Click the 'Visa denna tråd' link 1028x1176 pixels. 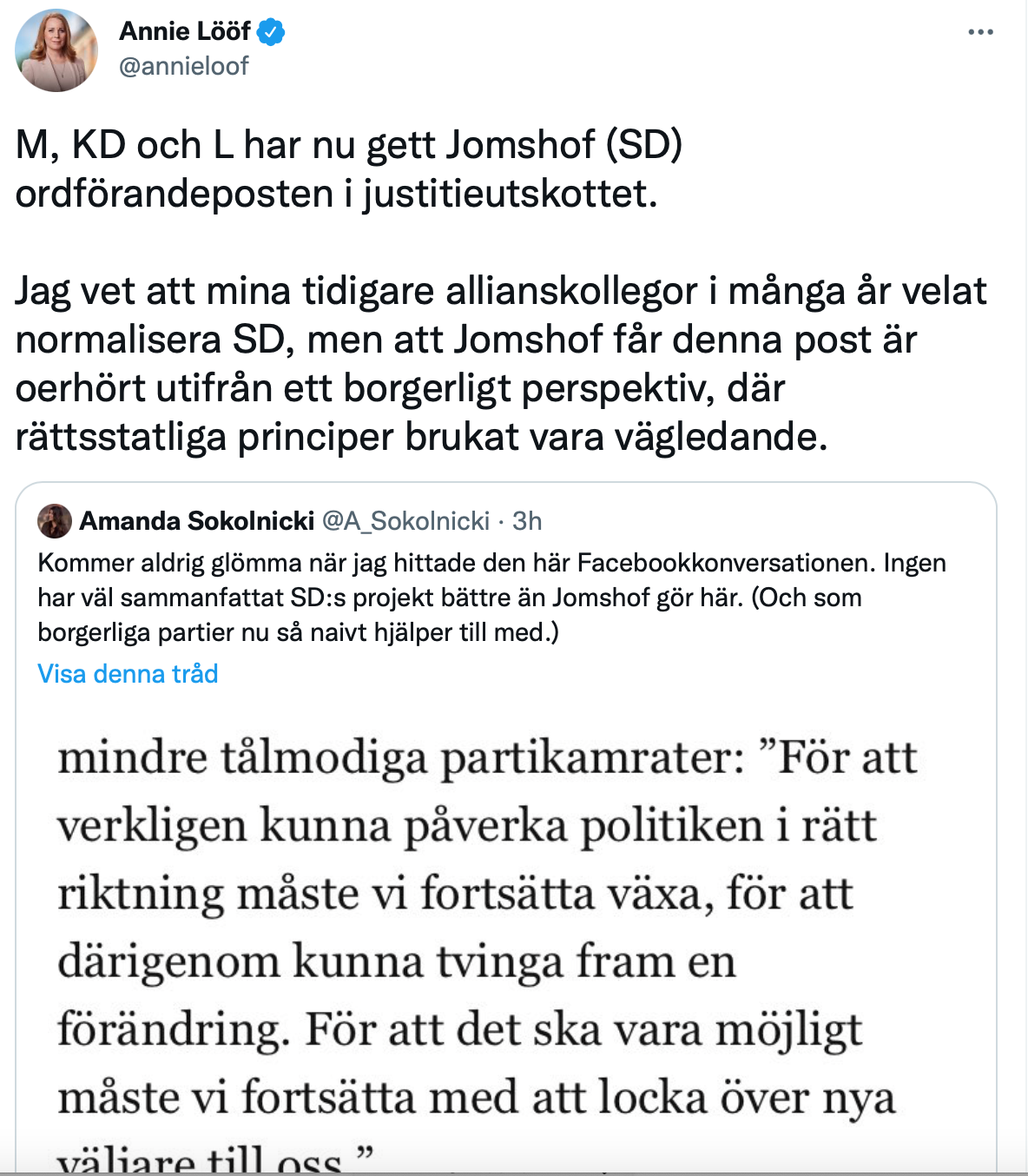pos(128,674)
